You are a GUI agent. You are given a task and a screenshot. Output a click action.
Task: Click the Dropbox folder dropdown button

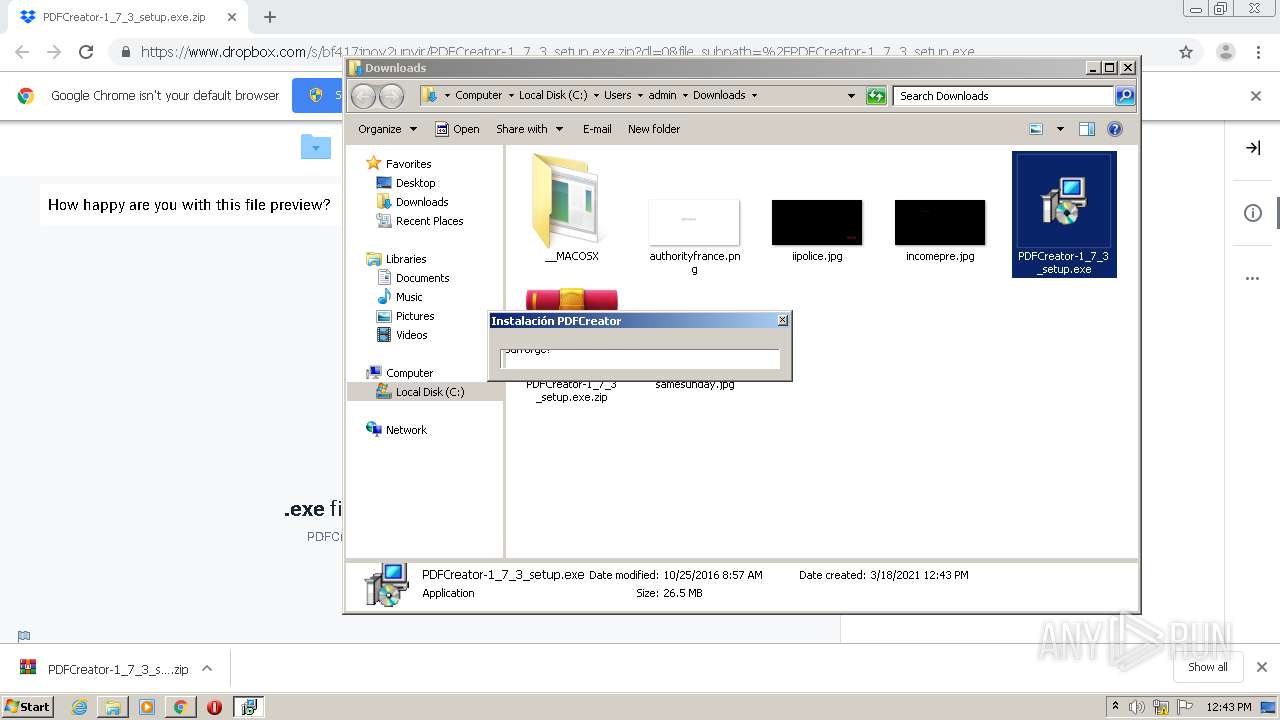pos(315,146)
